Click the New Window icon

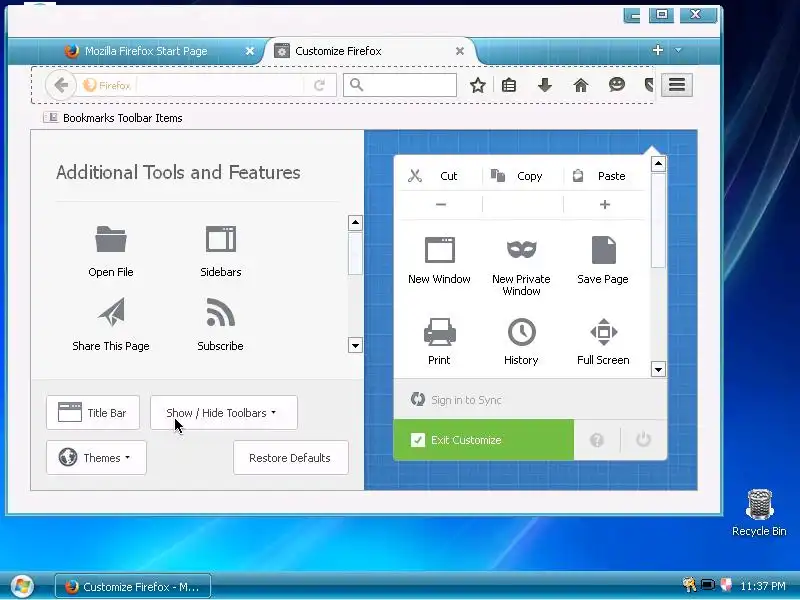pos(439,249)
